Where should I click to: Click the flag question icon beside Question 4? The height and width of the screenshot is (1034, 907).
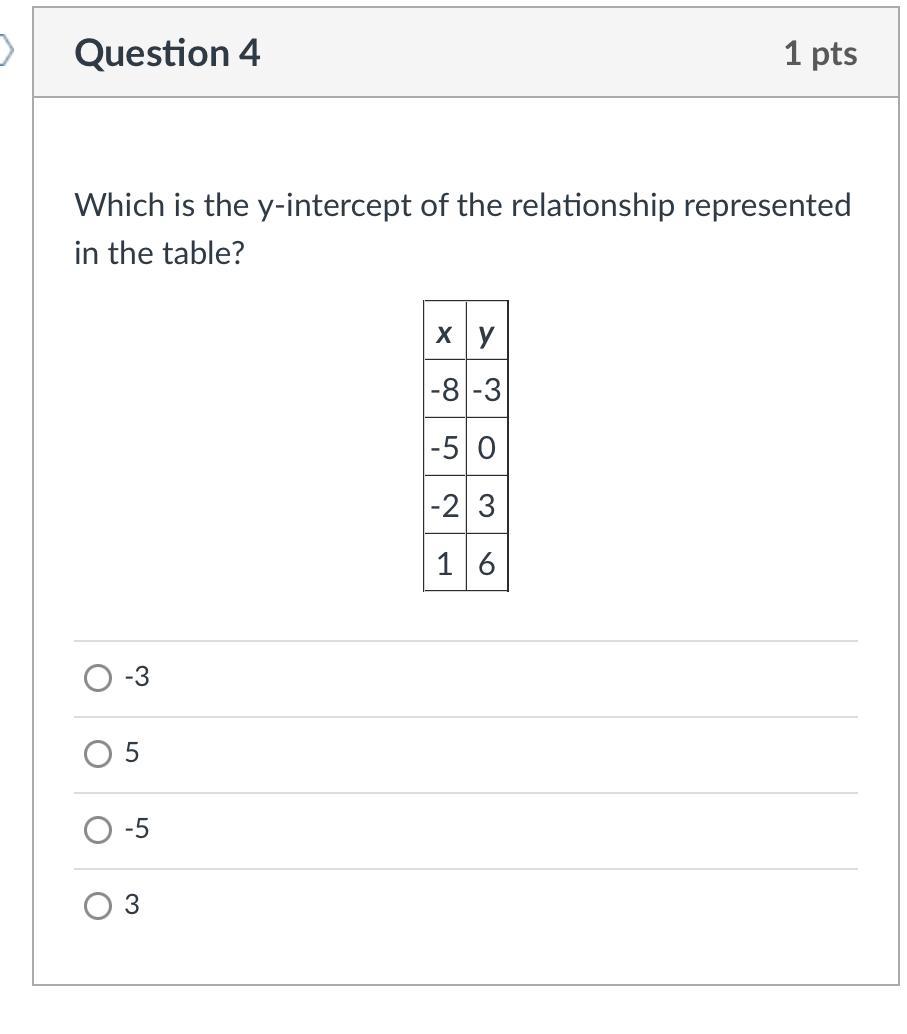pyautogui.click(x=6, y=50)
